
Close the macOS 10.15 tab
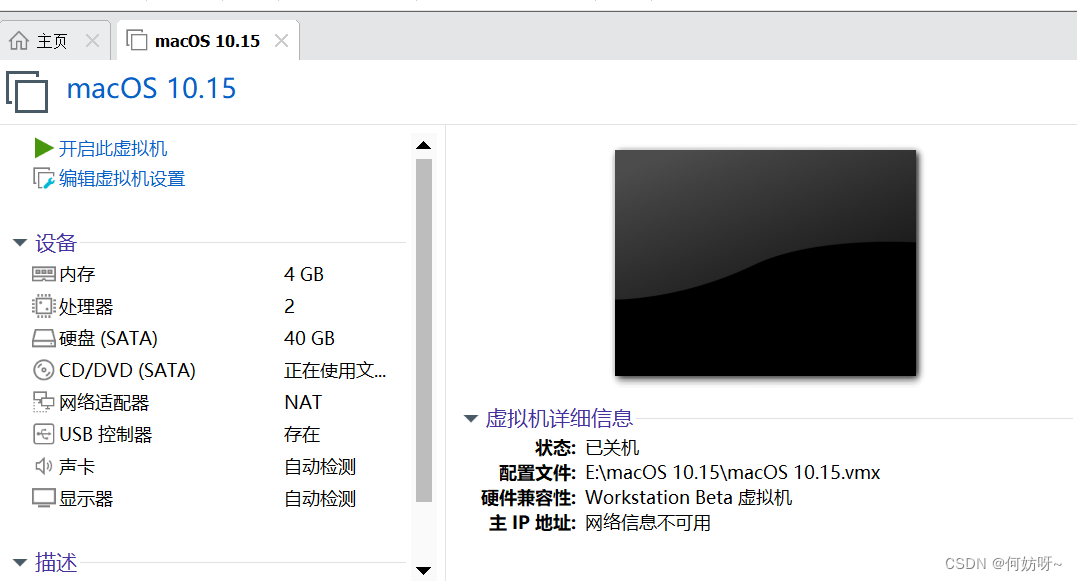[x=281, y=41]
